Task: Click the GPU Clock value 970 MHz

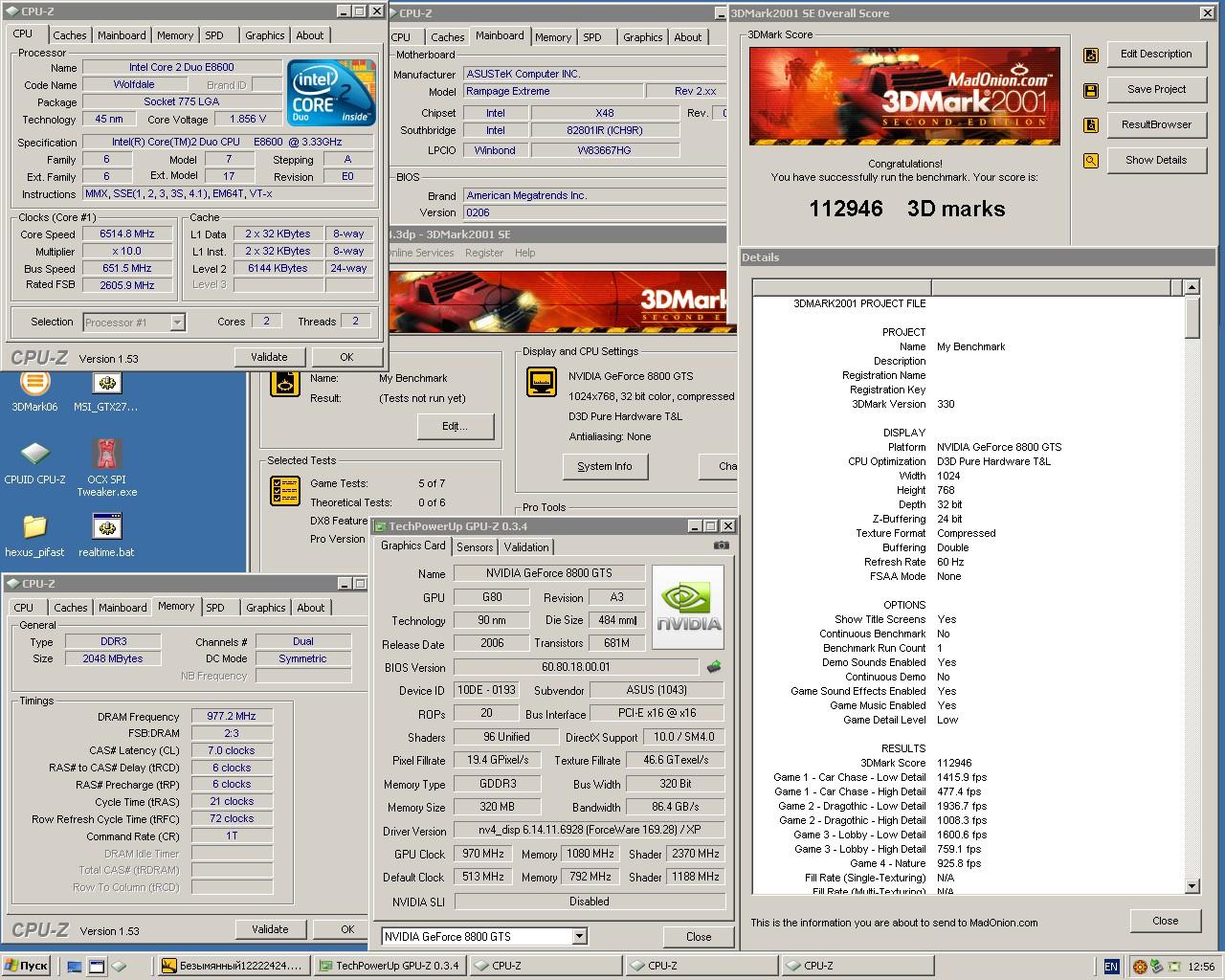Action: pyautogui.click(x=483, y=854)
